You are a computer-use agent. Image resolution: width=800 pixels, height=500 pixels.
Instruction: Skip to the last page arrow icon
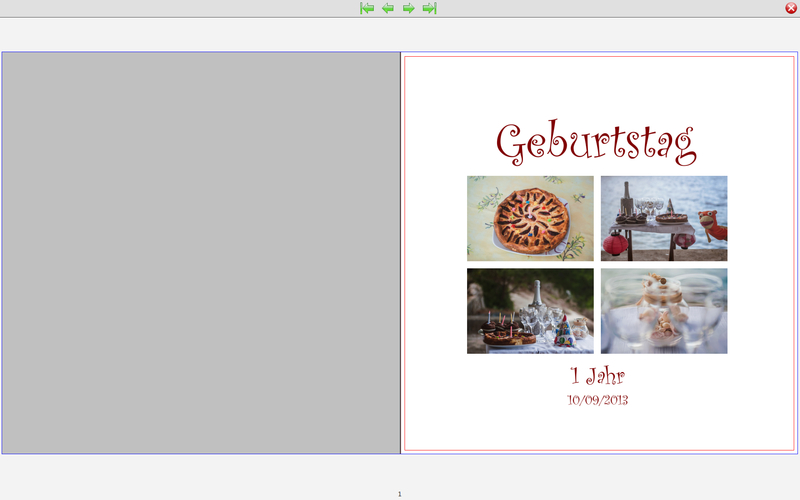click(x=430, y=8)
